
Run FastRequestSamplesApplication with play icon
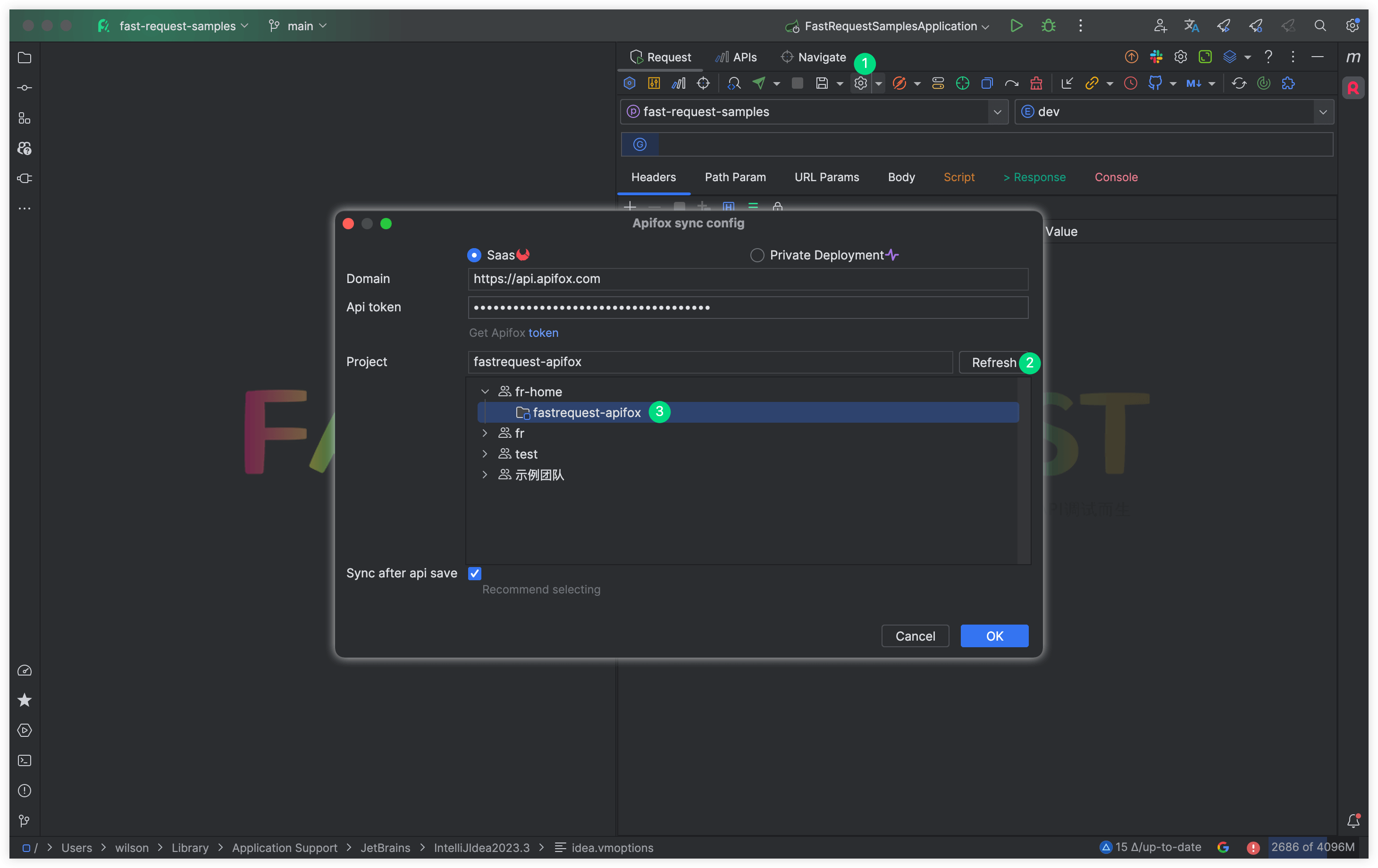(x=1017, y=26)
